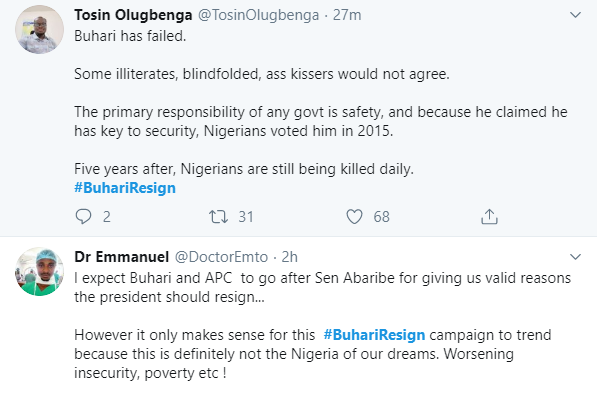The image size is (597, 393).
Task: Retweet Tosin Olugbenga's tweet using arrows icon
Action: click(x=219, y=216)
